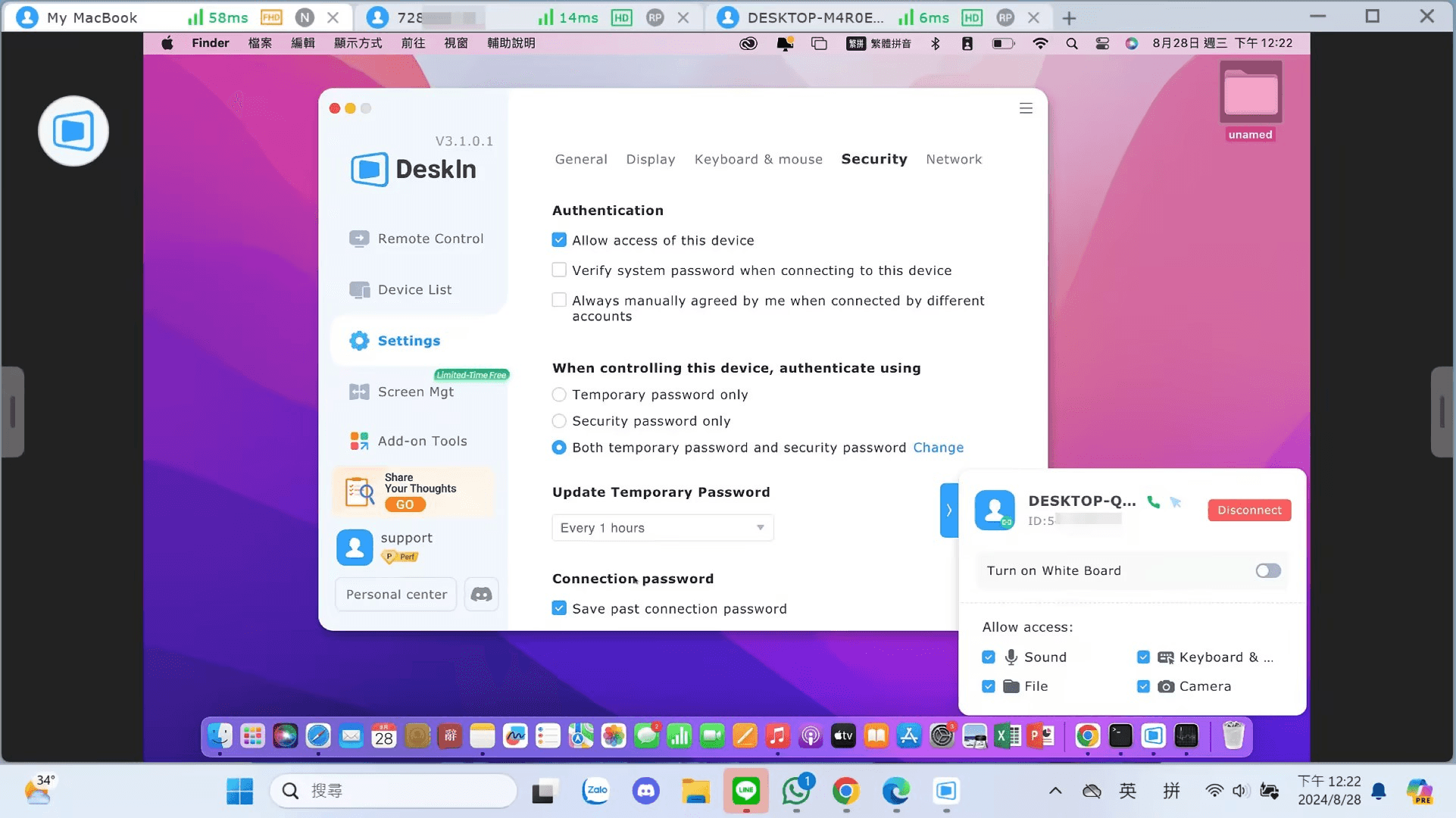Select Security password only

pyautogui.click(x=559, y=421)
